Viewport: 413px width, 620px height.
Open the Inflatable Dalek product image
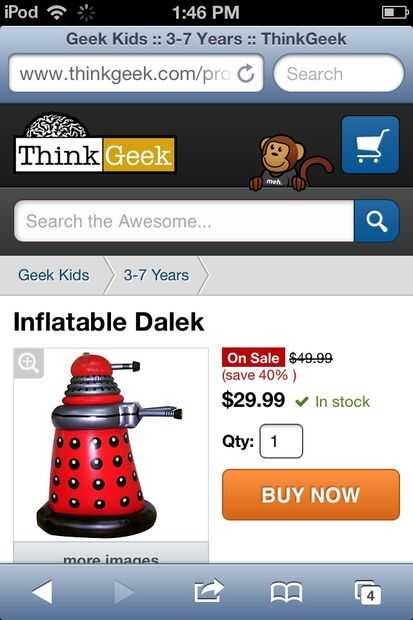(111, 445)
